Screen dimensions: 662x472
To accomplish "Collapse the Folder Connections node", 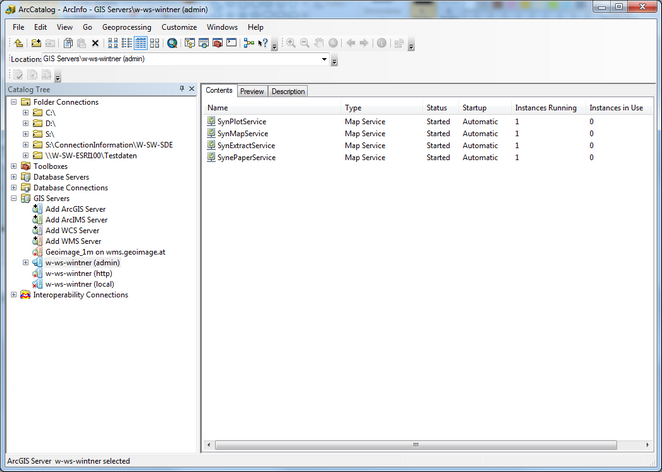I will [14, 102].
